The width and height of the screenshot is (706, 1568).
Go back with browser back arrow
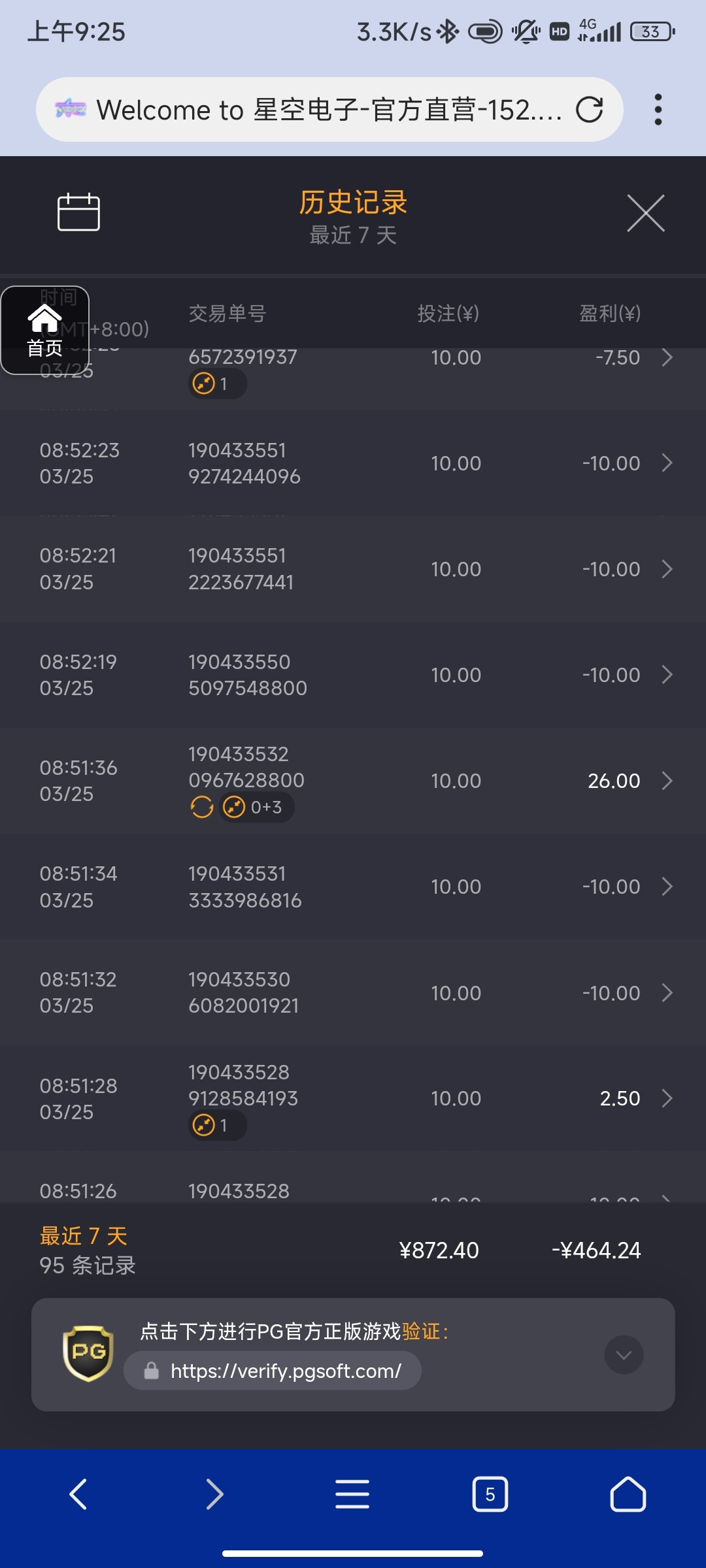click(x=78, y=1494)
